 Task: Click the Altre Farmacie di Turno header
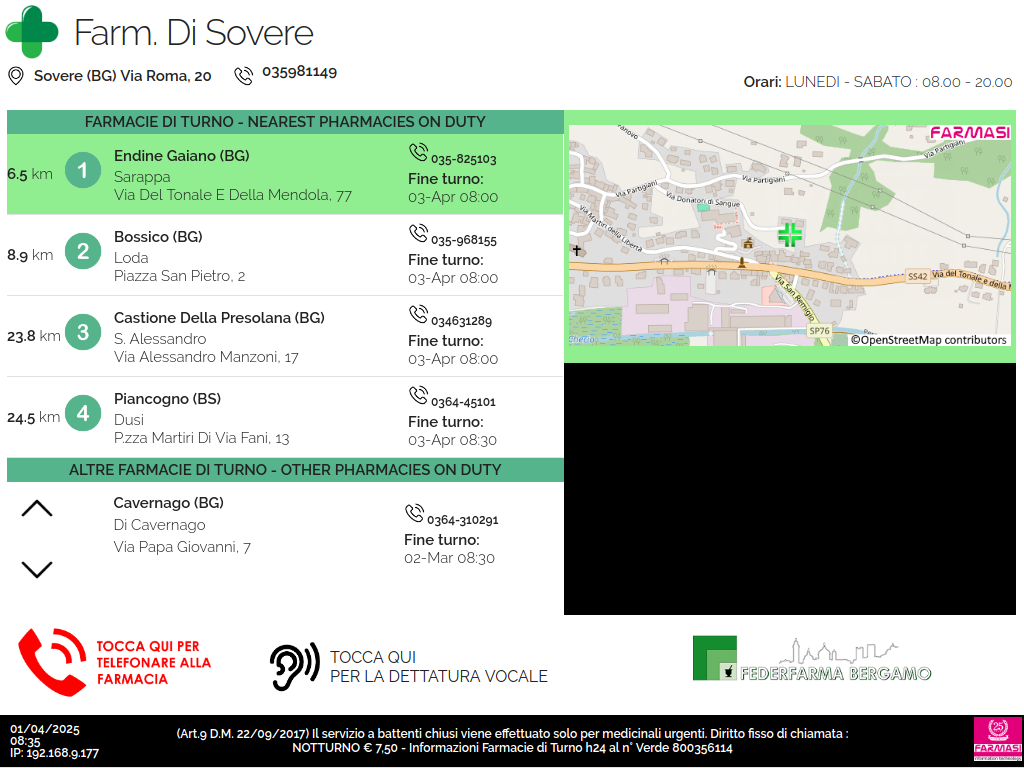click(x=285, y=470)
